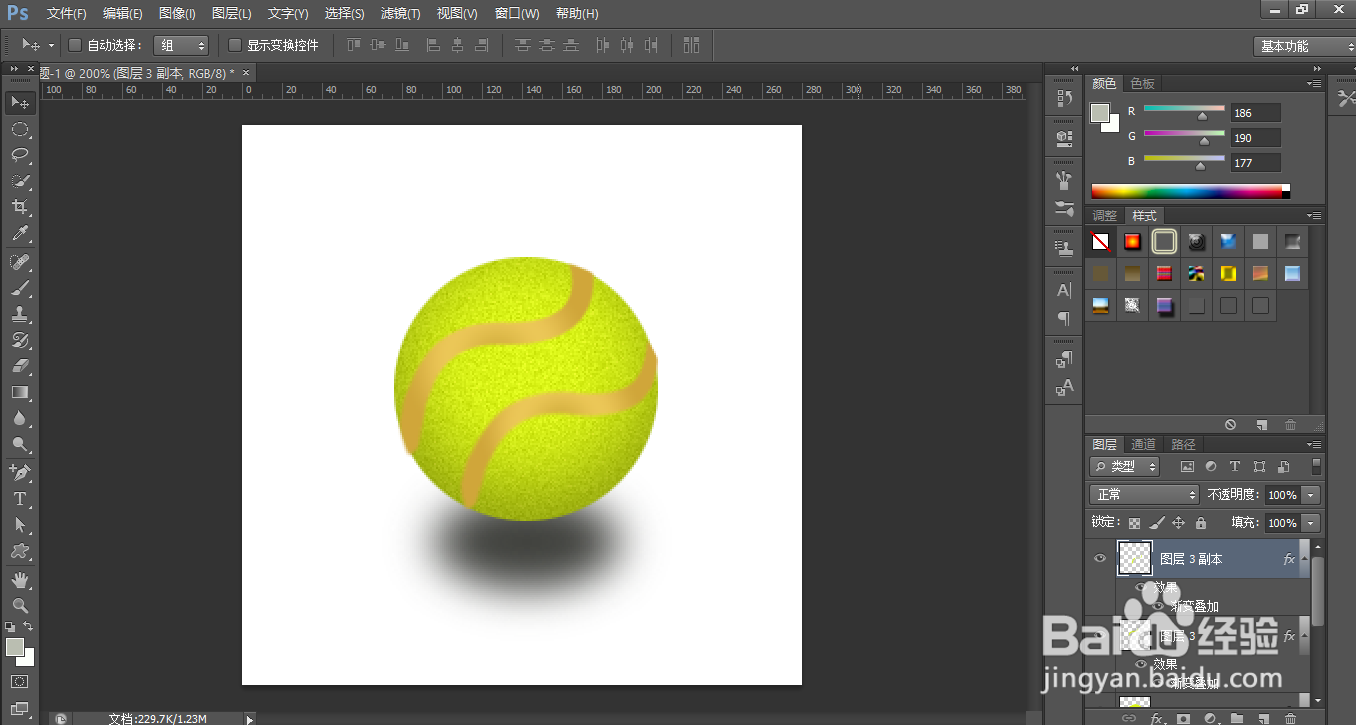Select the Eyedropper tool
Image resolution: width=1356 pixels, height=725 pixels.
tap(20, 234)
